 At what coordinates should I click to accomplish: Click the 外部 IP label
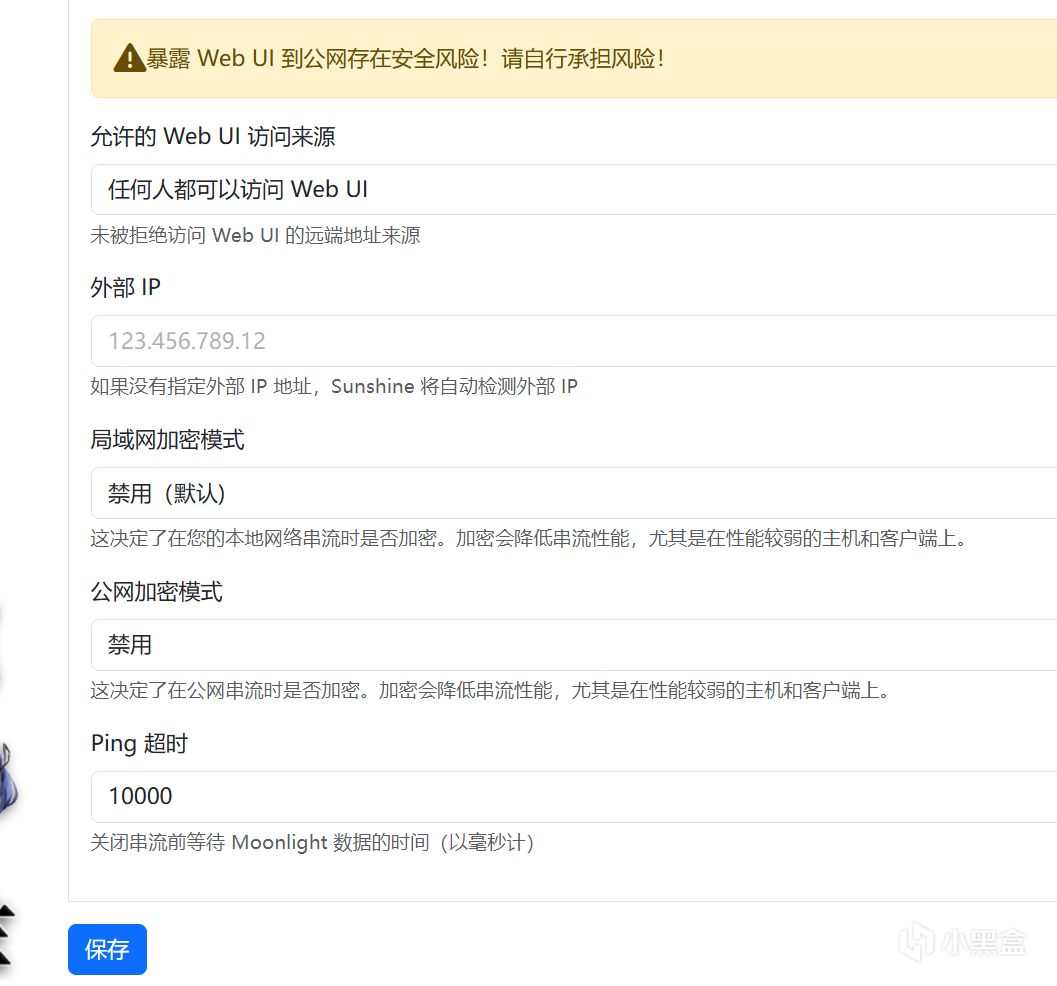[x=125, y=288]
